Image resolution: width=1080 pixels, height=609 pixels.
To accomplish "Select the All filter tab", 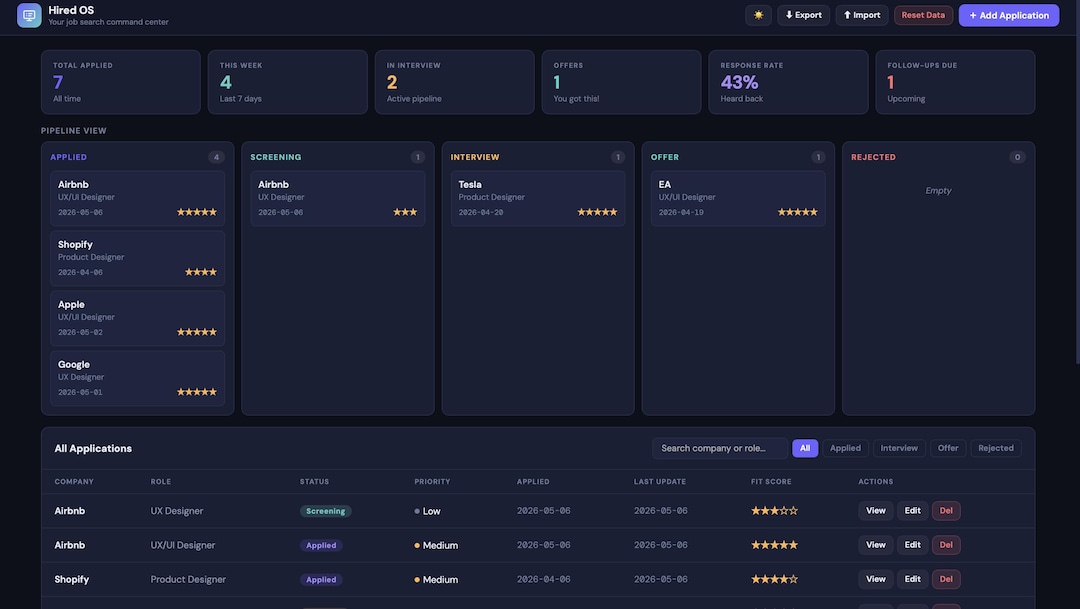I will coord(804,448).
